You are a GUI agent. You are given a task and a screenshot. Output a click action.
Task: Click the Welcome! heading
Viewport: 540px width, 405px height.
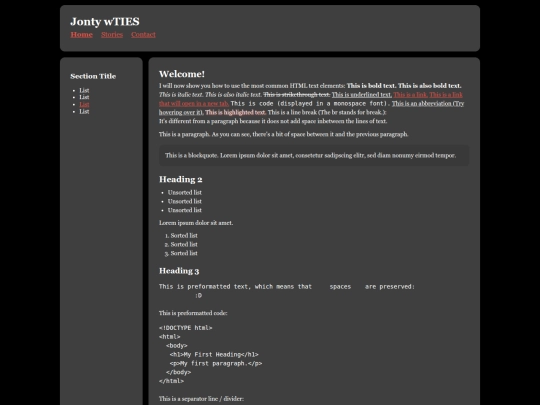coord(182,74)
